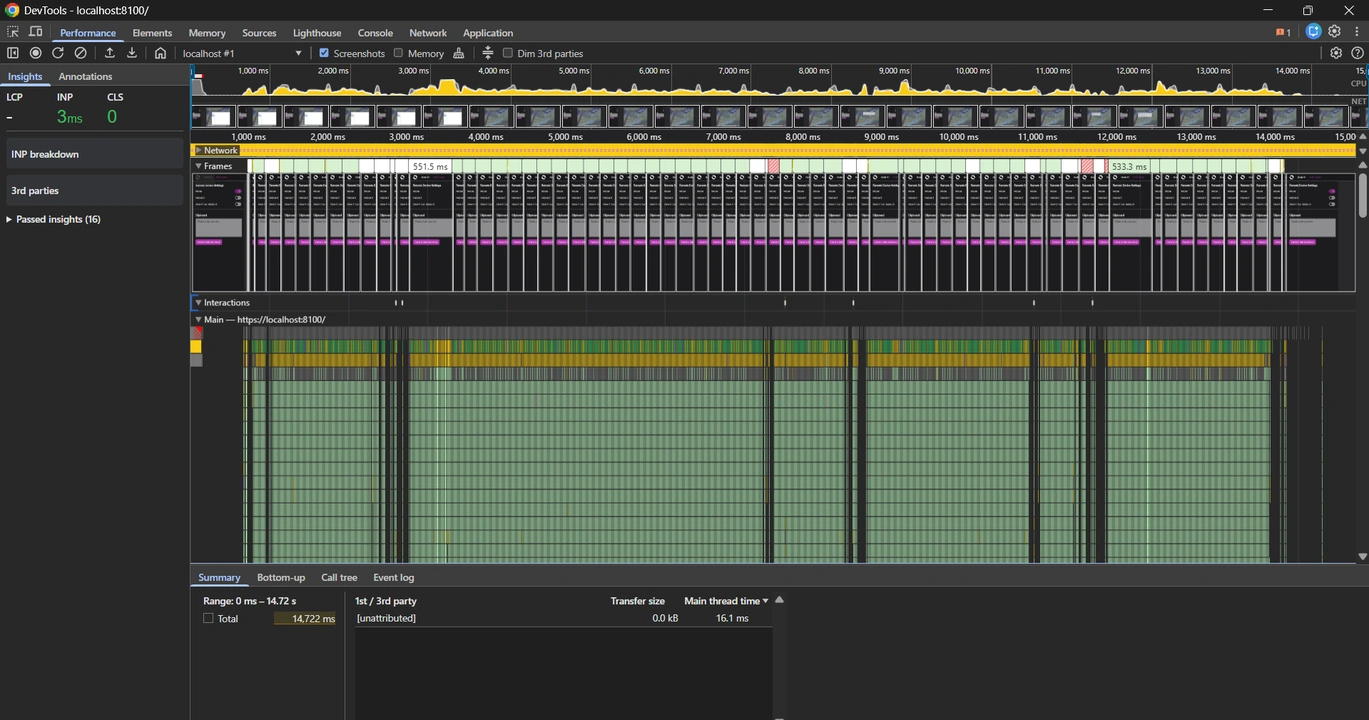Open the Lighthouse panel tab
The width and height of the screenshot is (1369, 720).
click(x=317, y=33)
